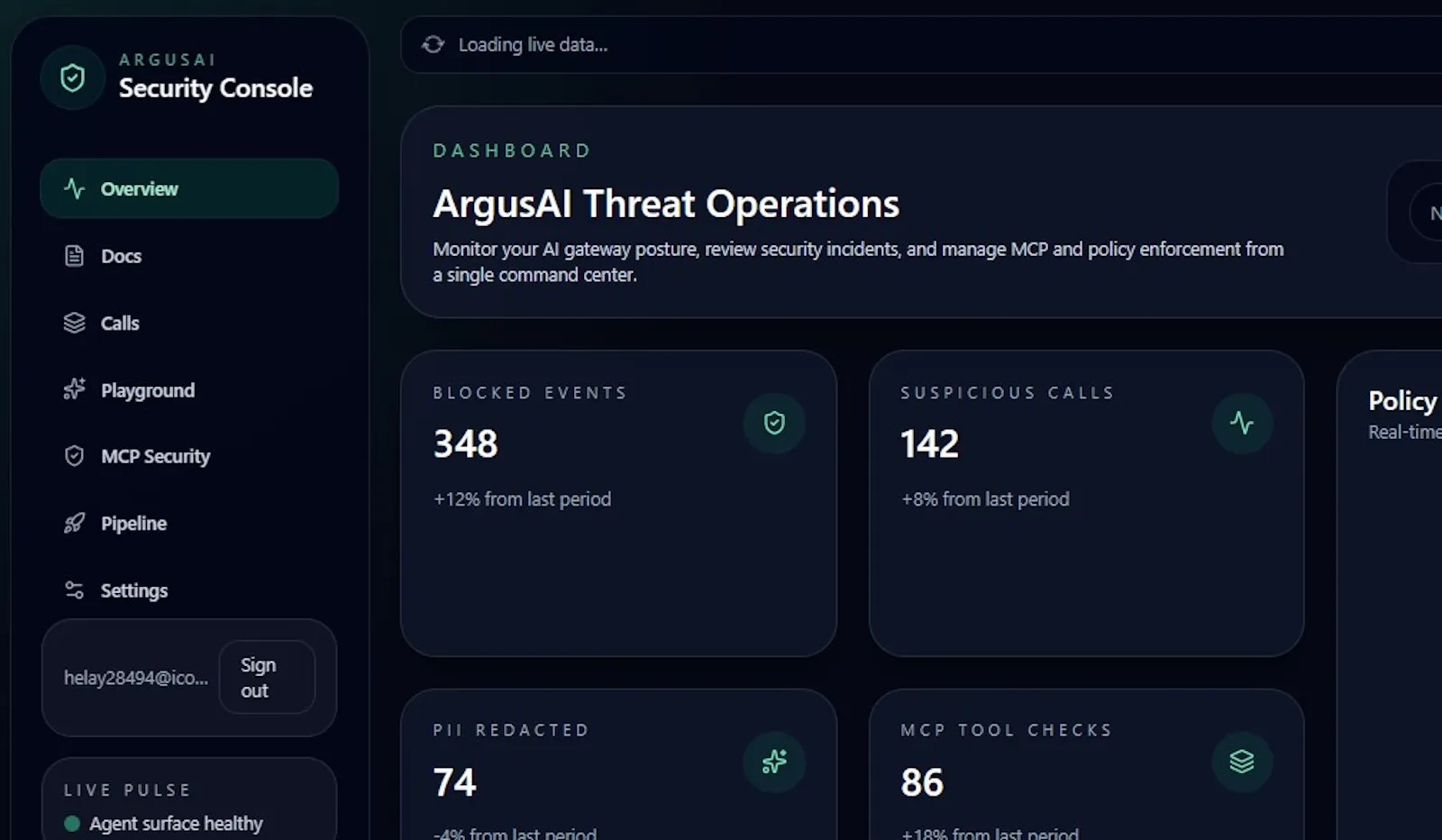
Task: Click the Playground sparkles icon
Action: (74, 389)
